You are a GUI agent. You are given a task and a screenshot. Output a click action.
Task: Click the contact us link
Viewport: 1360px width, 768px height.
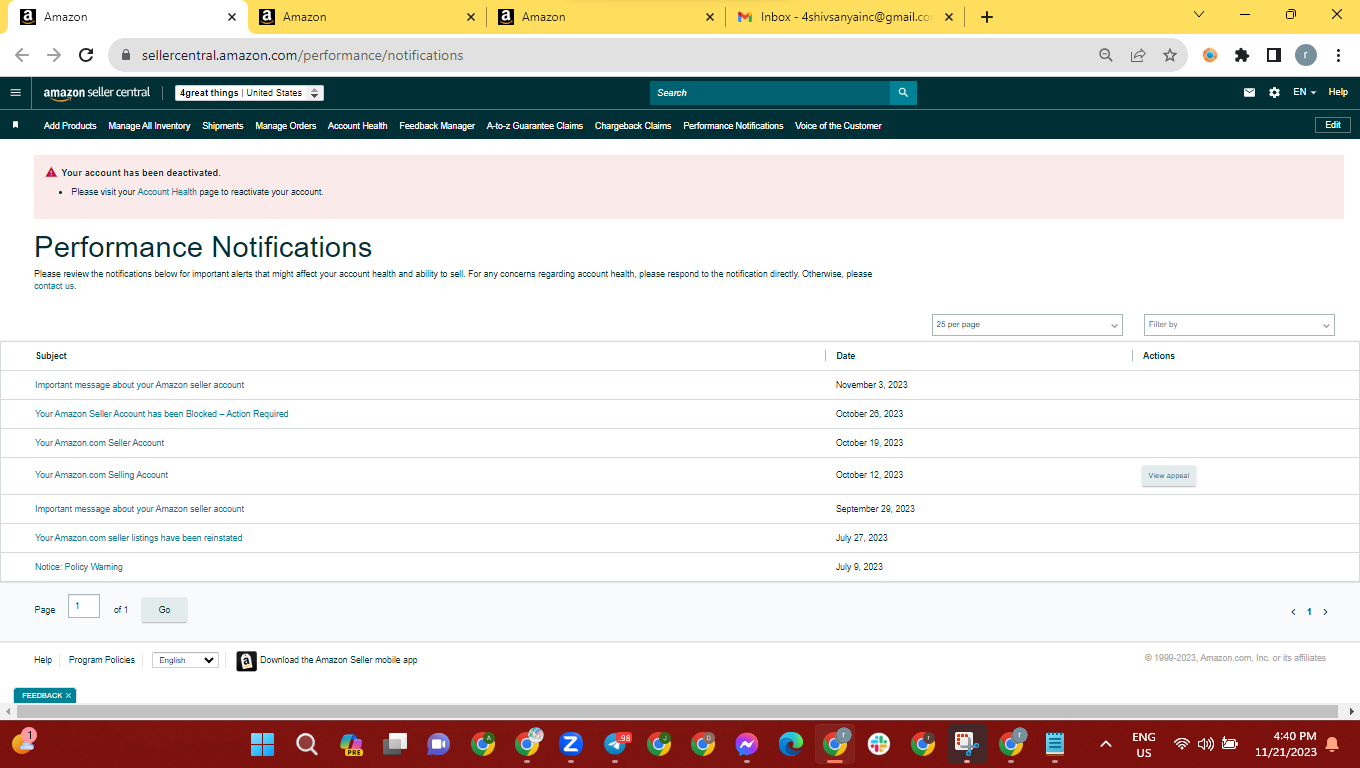click(55, 286)
